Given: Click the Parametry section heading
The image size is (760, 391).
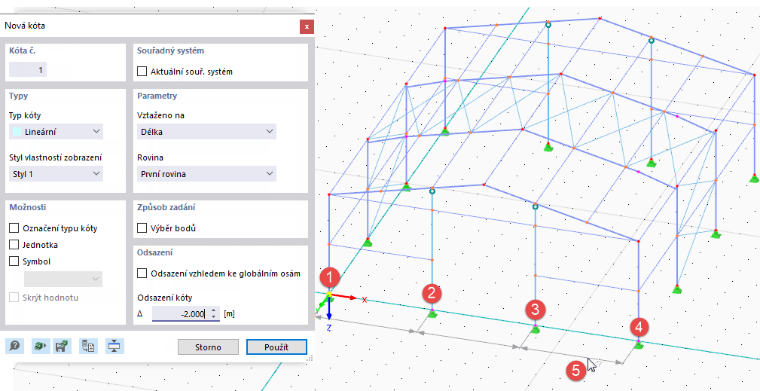Looking at the screenshot, I should [157, 95].
